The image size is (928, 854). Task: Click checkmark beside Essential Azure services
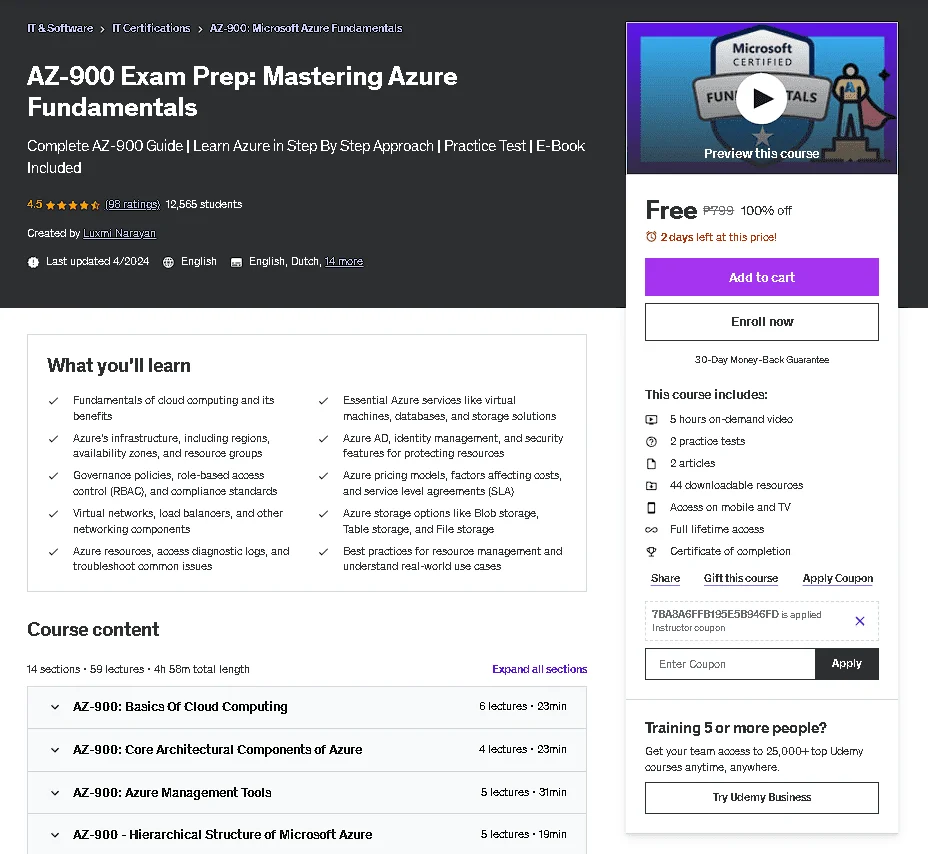(323, 401)
